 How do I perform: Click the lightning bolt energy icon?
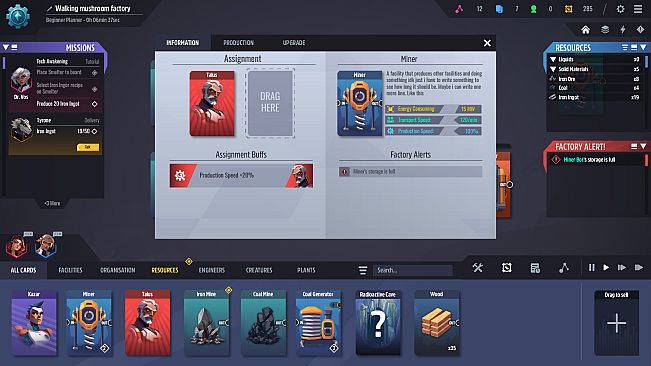623,30
